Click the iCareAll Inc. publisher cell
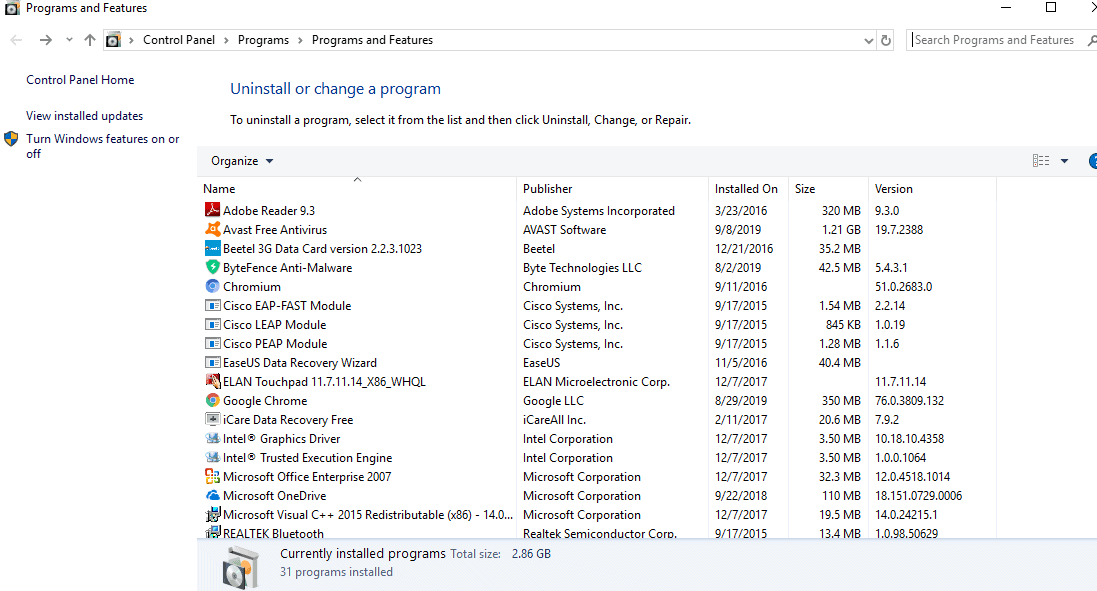 tap(554, 420)
